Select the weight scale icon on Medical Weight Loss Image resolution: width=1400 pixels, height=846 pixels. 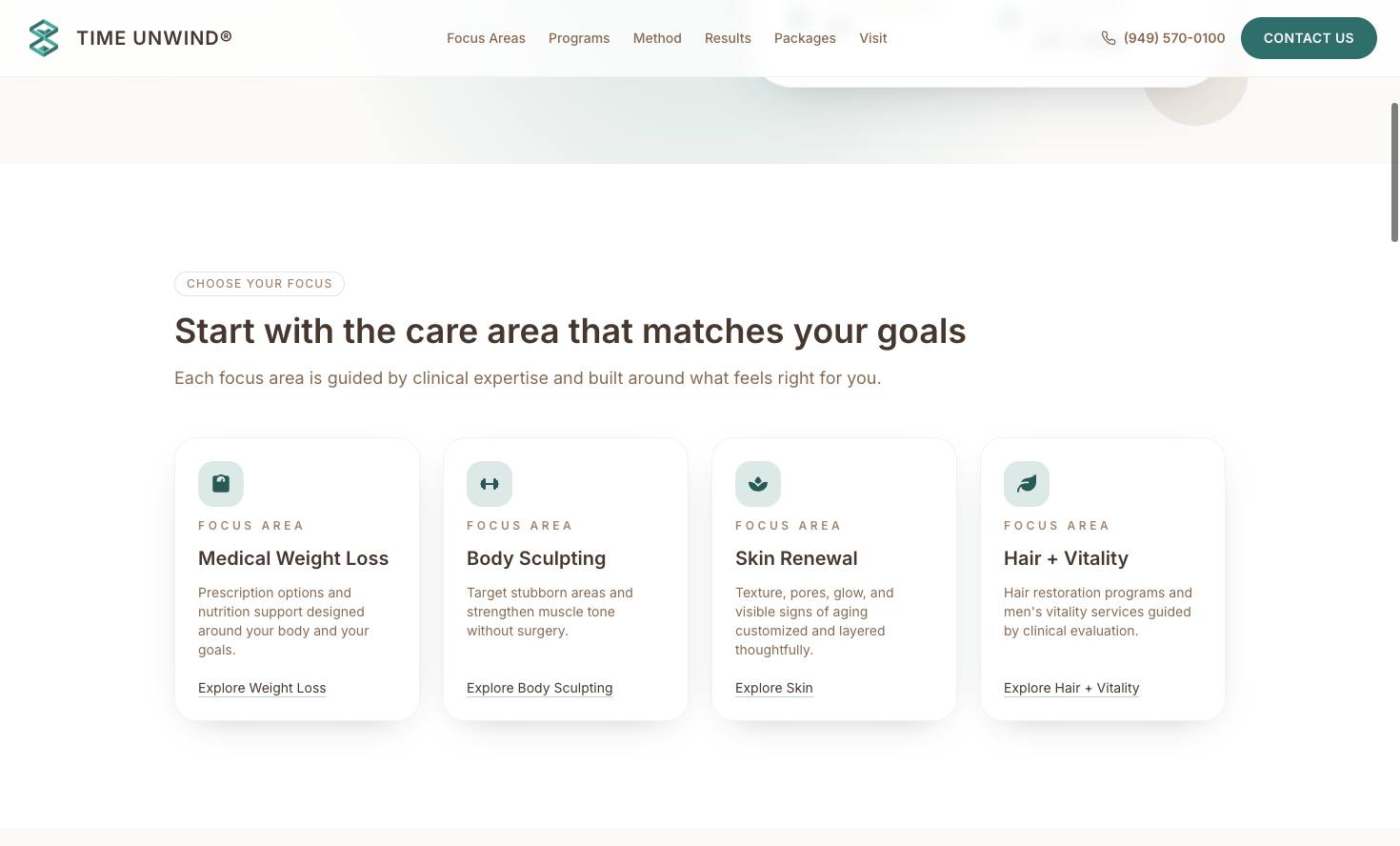[x=221, y=484]
